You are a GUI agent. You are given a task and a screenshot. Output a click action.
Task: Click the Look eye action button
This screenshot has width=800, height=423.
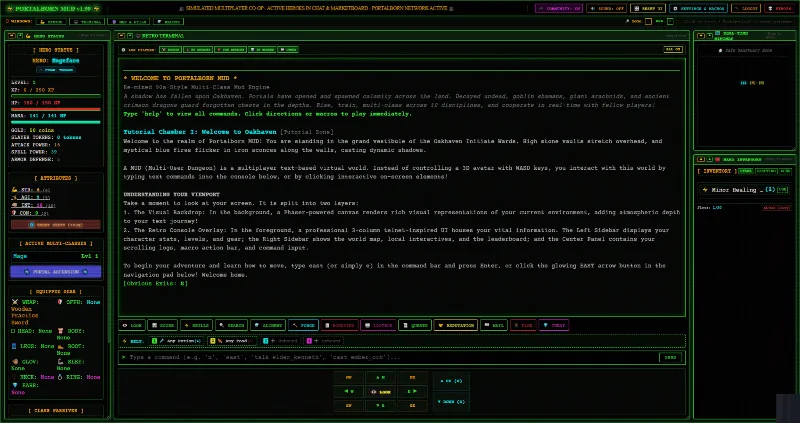pyautogui.click(x=132, y=325)
